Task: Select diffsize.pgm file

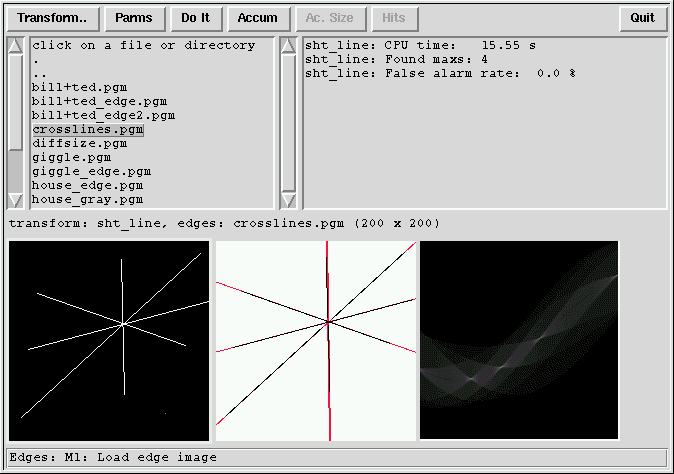Action: 80,144
